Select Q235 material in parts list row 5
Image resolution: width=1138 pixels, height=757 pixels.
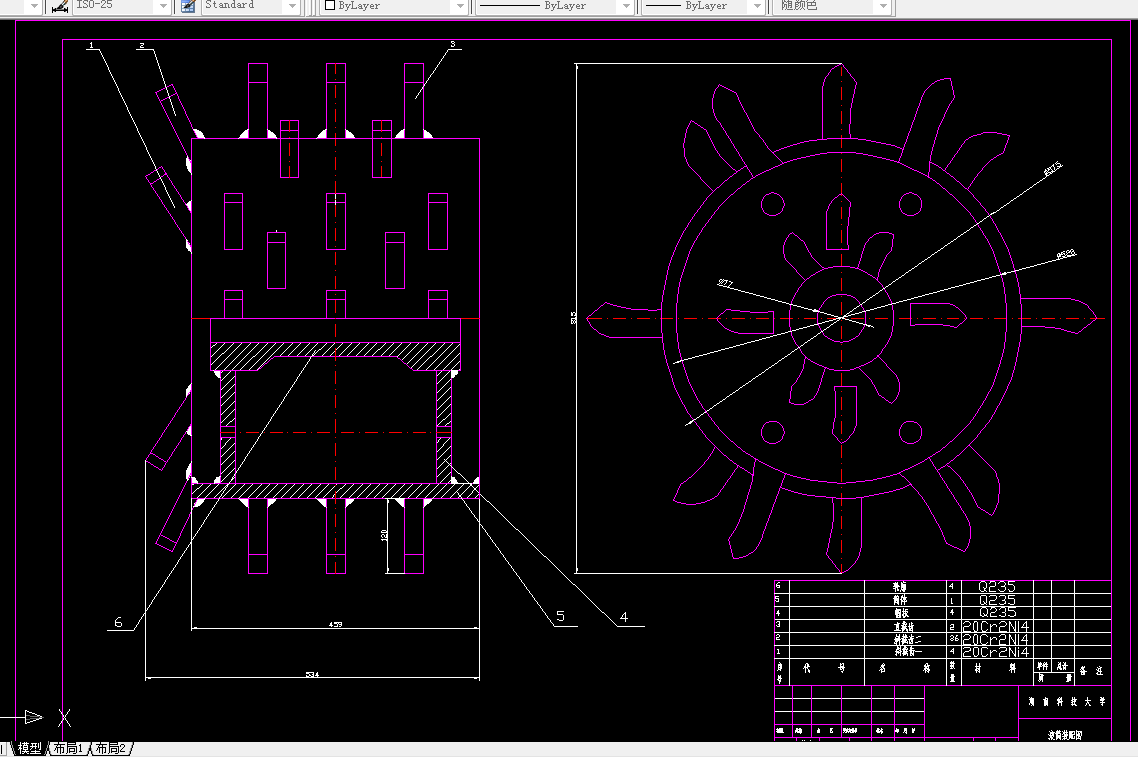click(x=996, y=600)
